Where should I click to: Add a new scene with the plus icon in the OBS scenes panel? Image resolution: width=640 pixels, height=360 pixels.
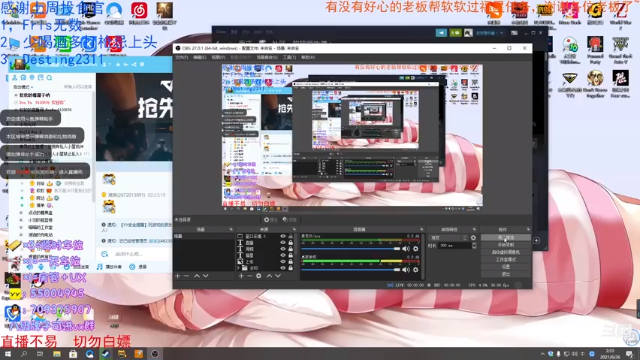[178, 276]
